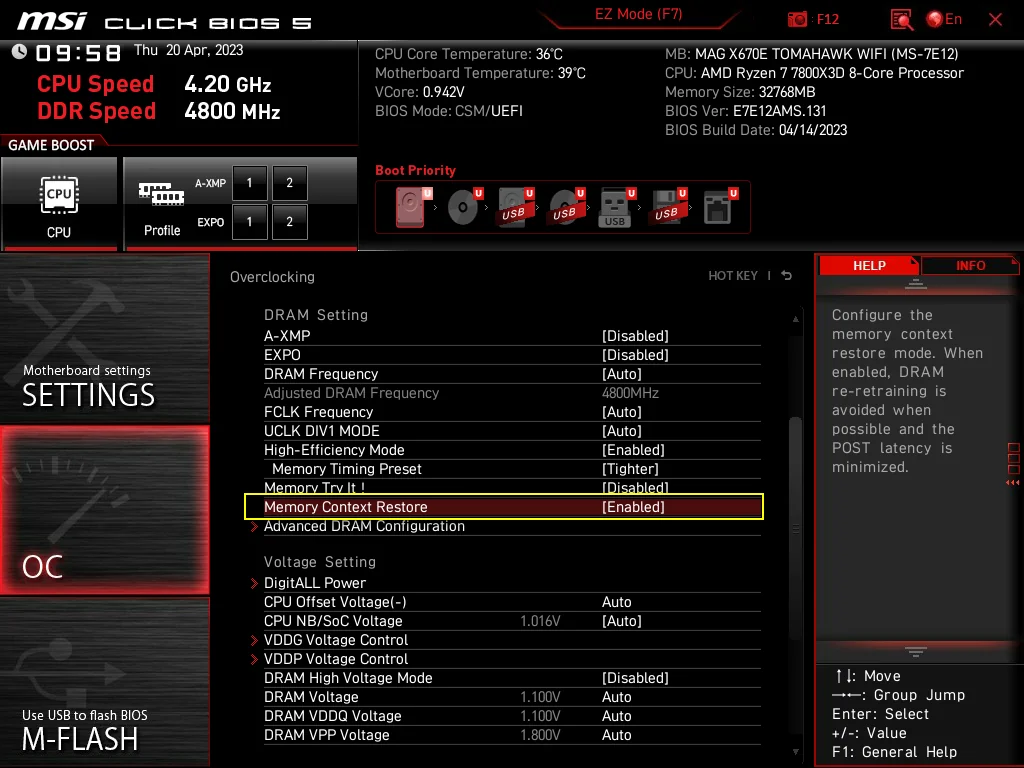Toggle A-XMP profile 1
The height and width of the screenshot is (768, 1024).
click(x=249, y=183)
